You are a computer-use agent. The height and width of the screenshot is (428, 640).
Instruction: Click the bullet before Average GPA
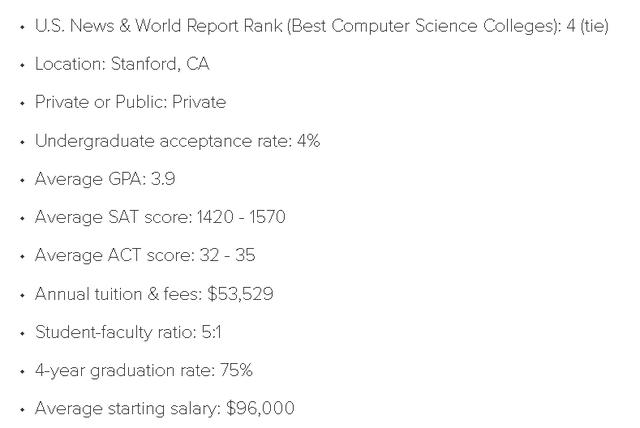(22, 180)
